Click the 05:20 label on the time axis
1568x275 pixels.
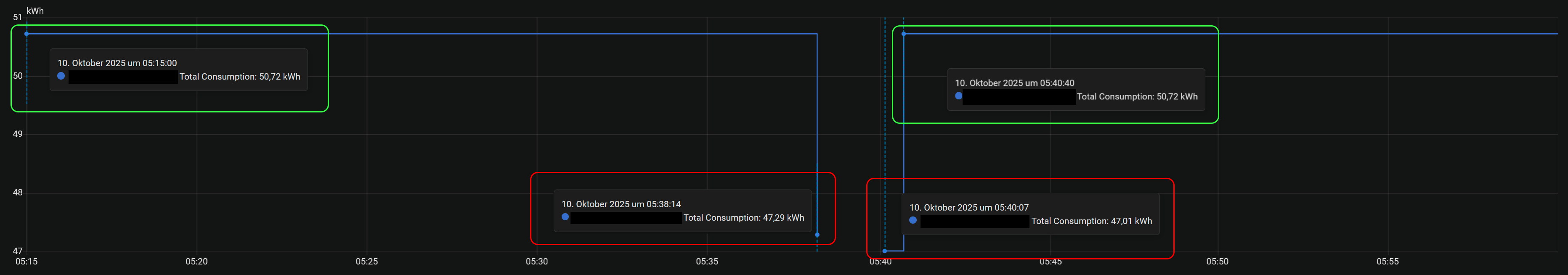point(196,262)
